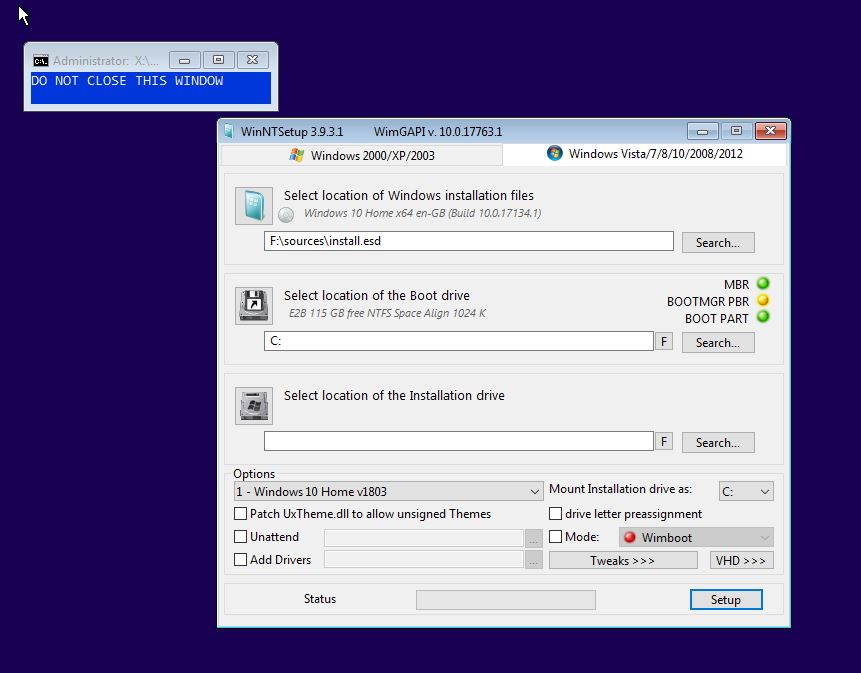Click the yellow BOOTMGR PBR status light
This screenshot has width=861, height=673.
click(x=760, y=301)
